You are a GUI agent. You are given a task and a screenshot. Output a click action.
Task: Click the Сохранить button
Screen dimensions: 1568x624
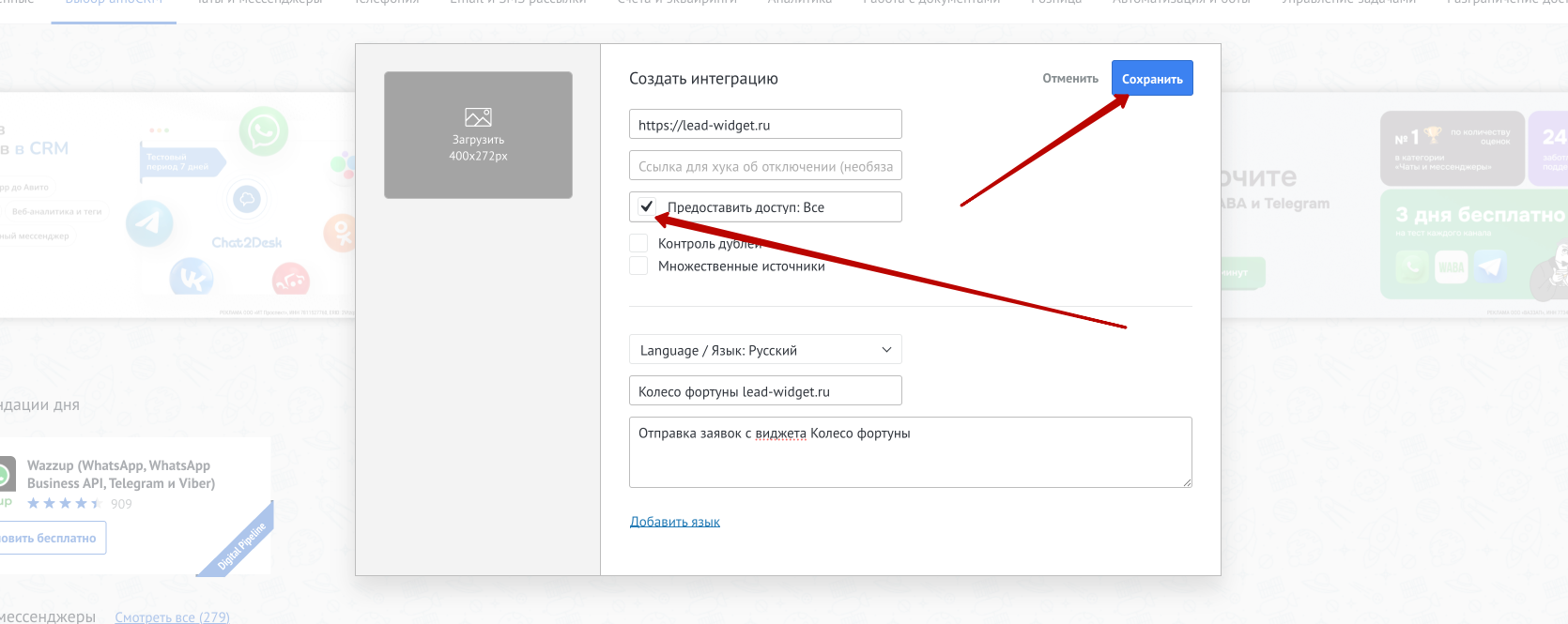(1152, 79)
